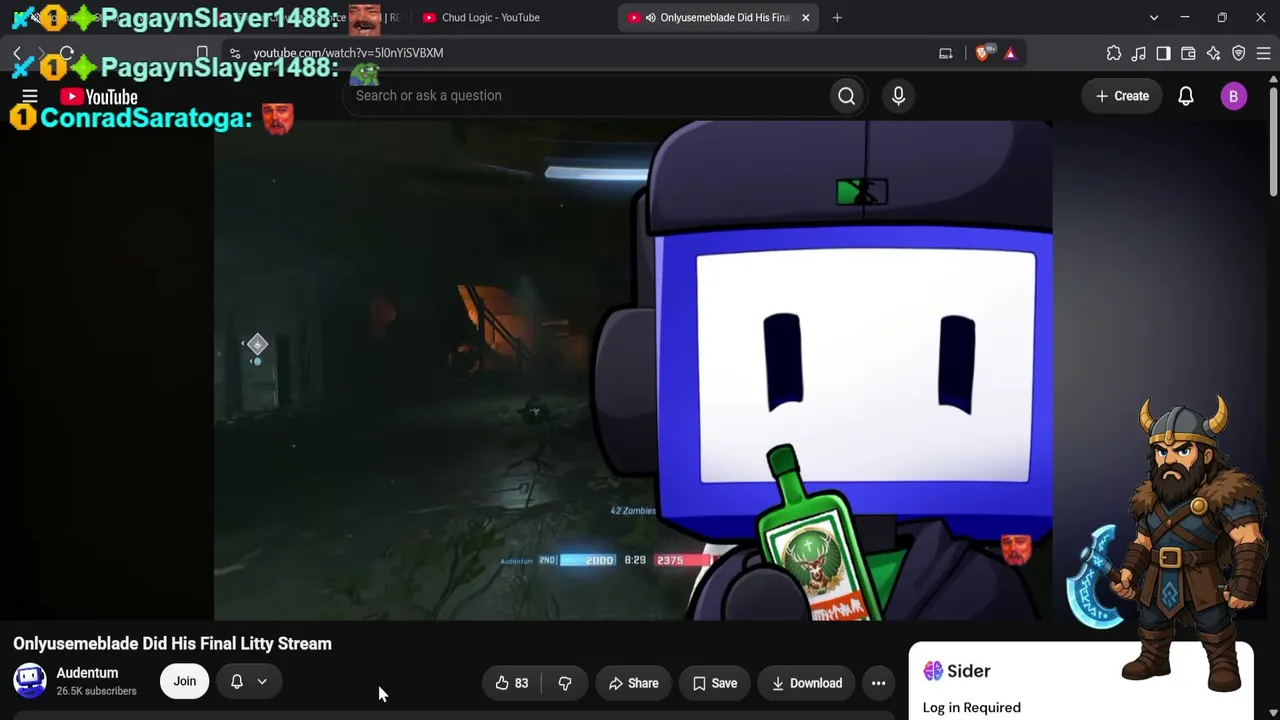Screen dimensions: 1280x720
Task: Click the Create button
Action: tap(1122, 96)
